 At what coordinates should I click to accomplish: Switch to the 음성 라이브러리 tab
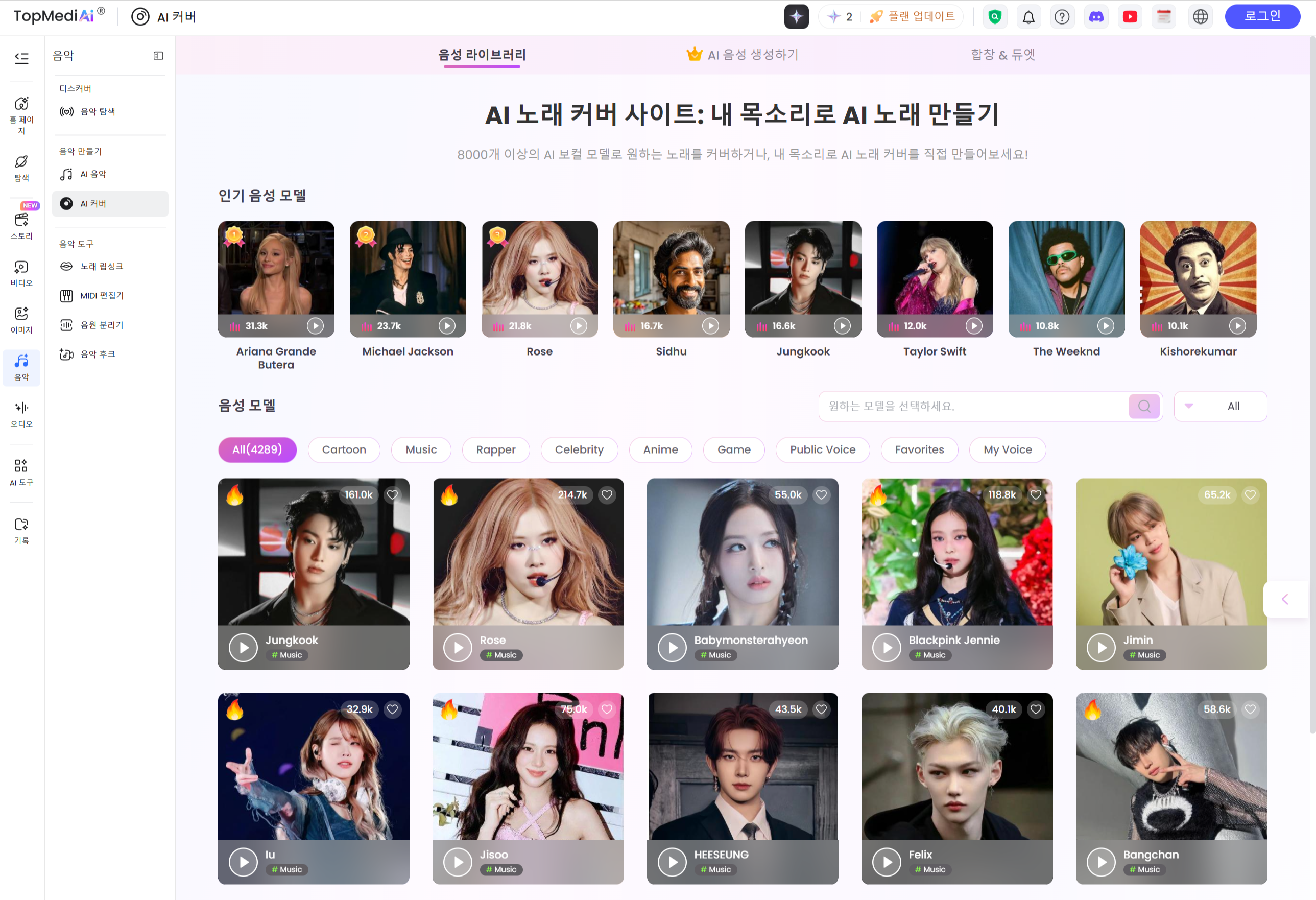[482, 55]
